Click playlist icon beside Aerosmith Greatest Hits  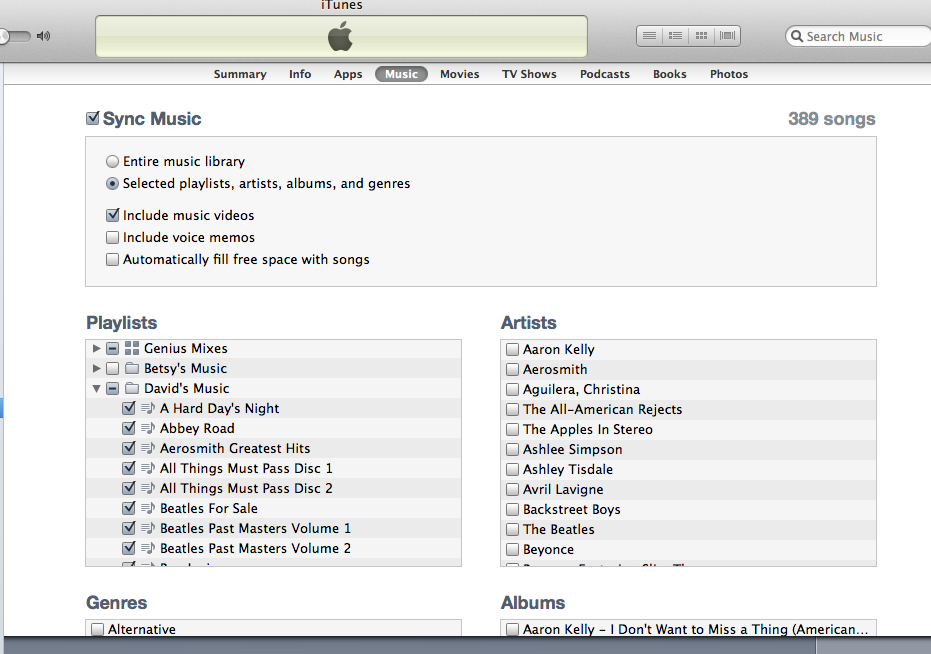tap(148, 448)
